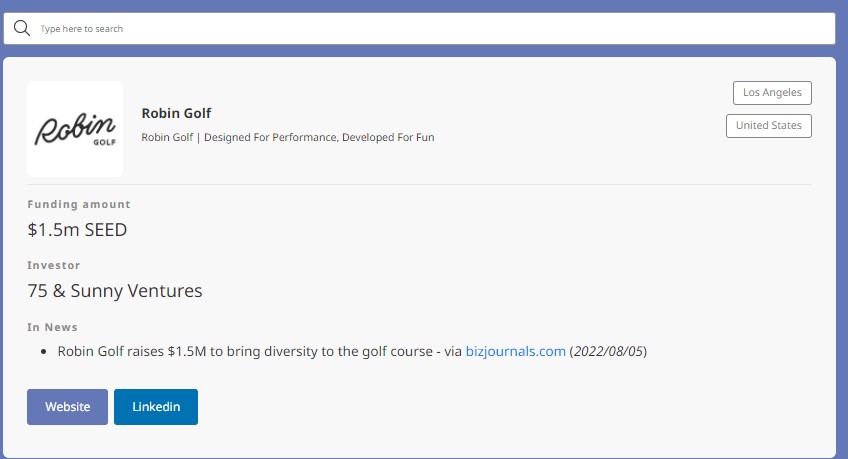Click the Robin Golf logo image
The height and width of the screenshot is (459, 848).
[x=75, y=129]
